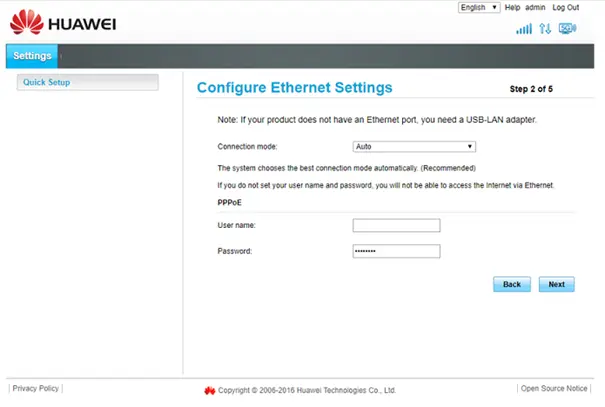Viewport: 605px width, 407px height.
Task: Open the English language dropdown
Action: [x=479, y=7]
